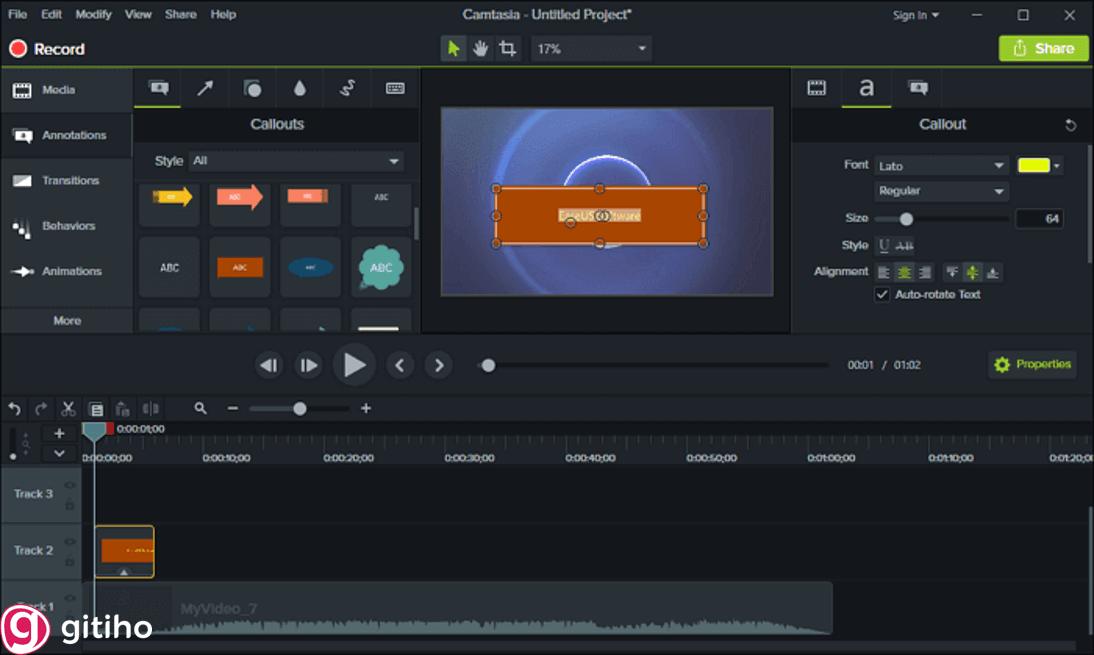Open the Style filter dropdown showing All

point(295,160)
